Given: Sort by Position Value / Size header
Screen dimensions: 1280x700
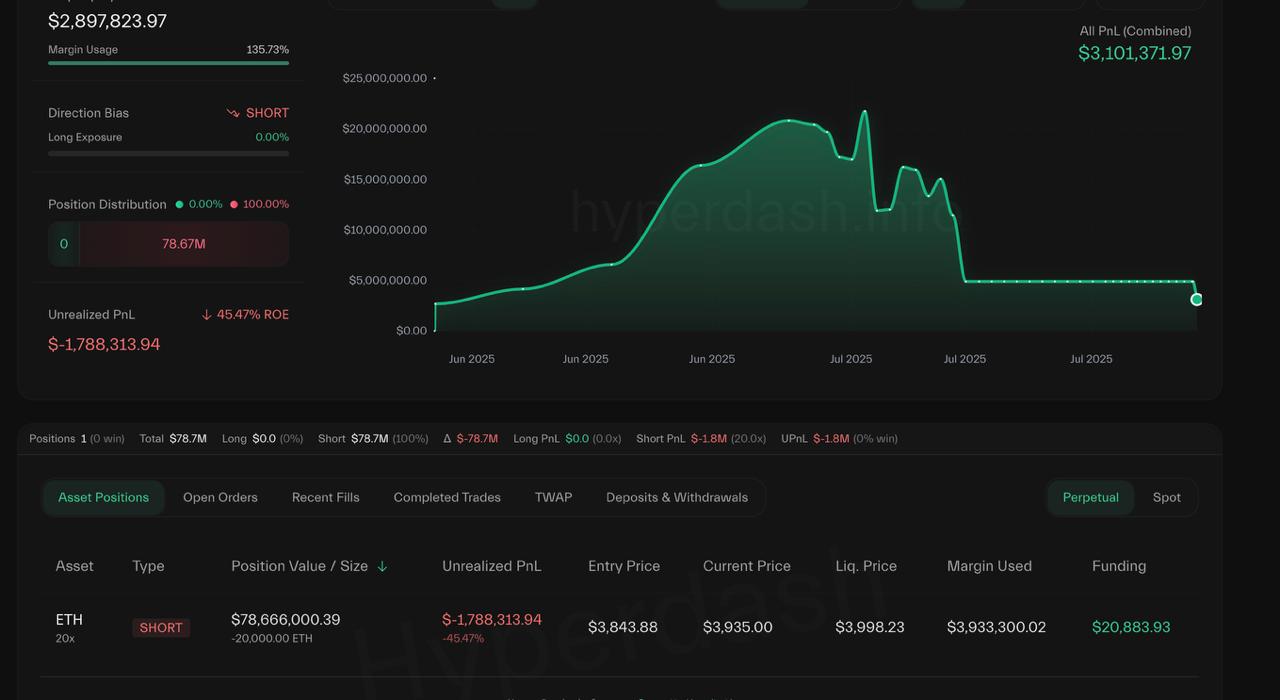Looking at the screenshot, I should [x=299, y=566].
